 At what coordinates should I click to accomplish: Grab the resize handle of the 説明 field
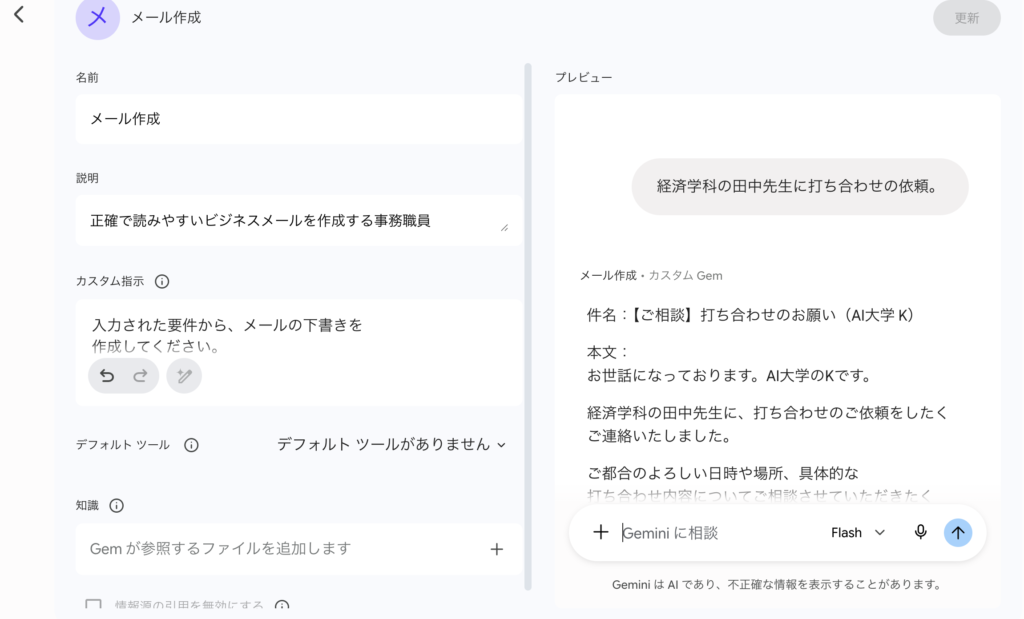pos(504,227)
